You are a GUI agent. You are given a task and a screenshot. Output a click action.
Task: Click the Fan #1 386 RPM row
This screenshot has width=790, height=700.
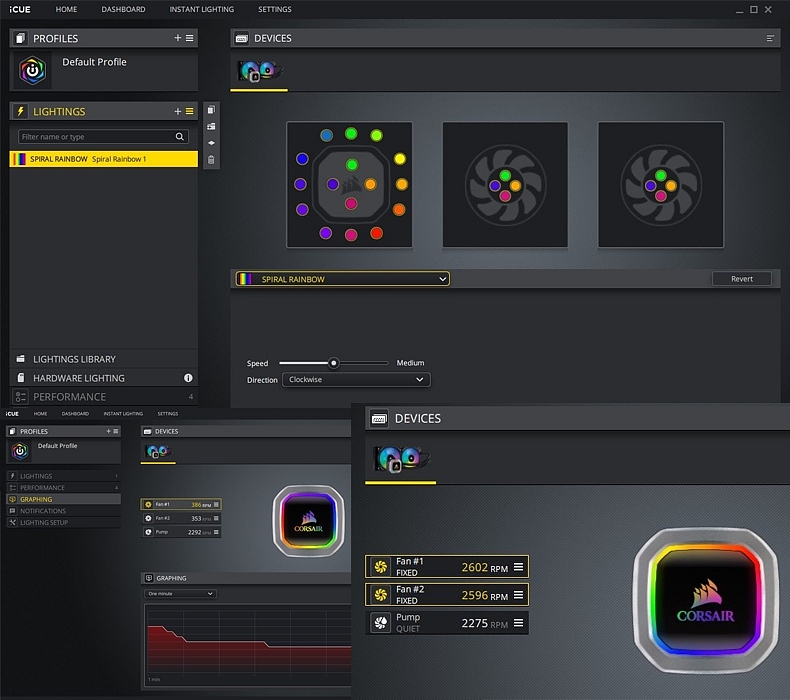pyautogui.click(x=181, y=504)
